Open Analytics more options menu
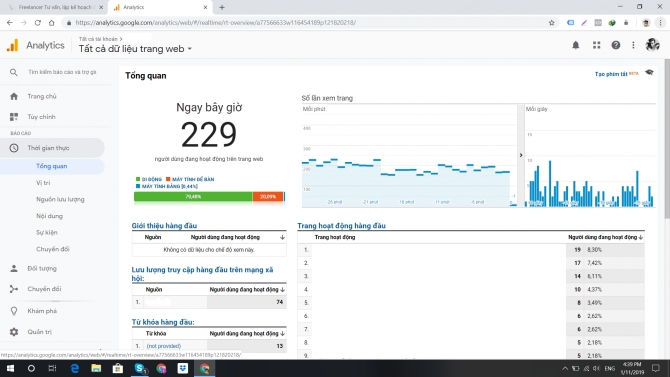 pyautogui.click(x=633, y=45)
